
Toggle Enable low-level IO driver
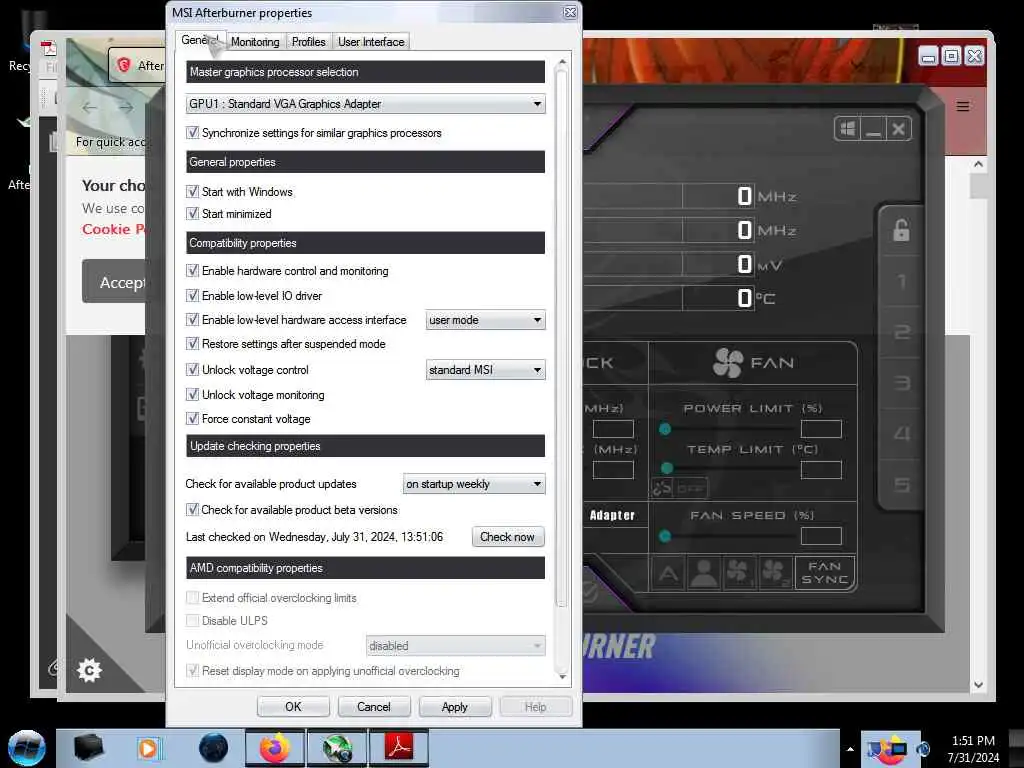(192, 295)
